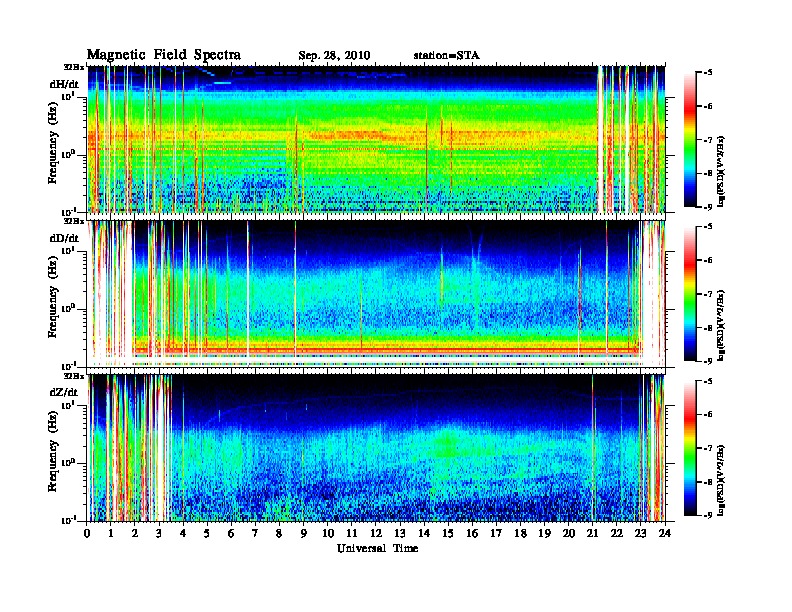Click the "32Hz" label atop dZ/dt panel
Image resolution: width=792 pixels, height=612 pixels.
tap(74, 376)
